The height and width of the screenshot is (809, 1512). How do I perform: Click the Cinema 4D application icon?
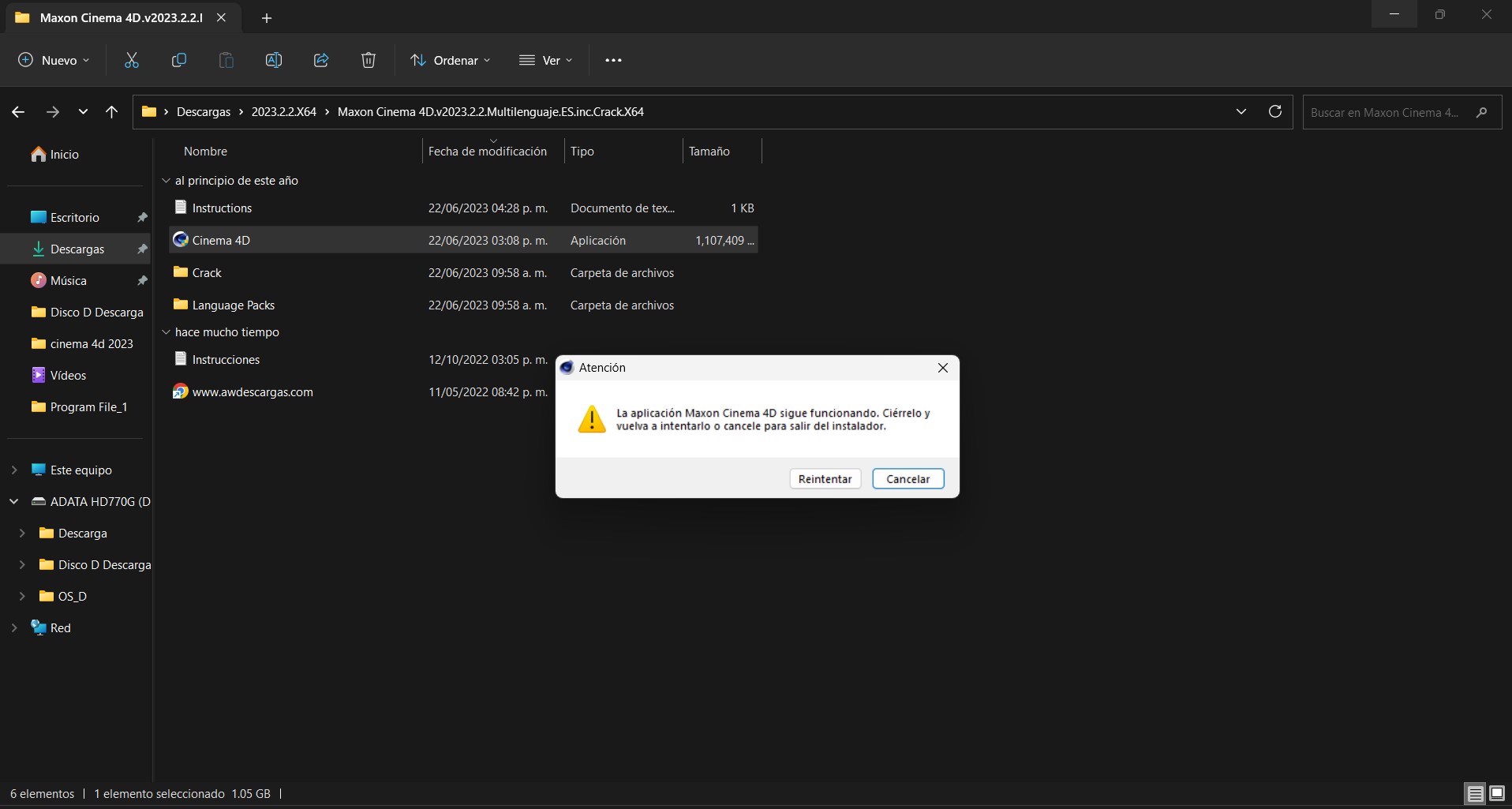click(x=181, y=240)
